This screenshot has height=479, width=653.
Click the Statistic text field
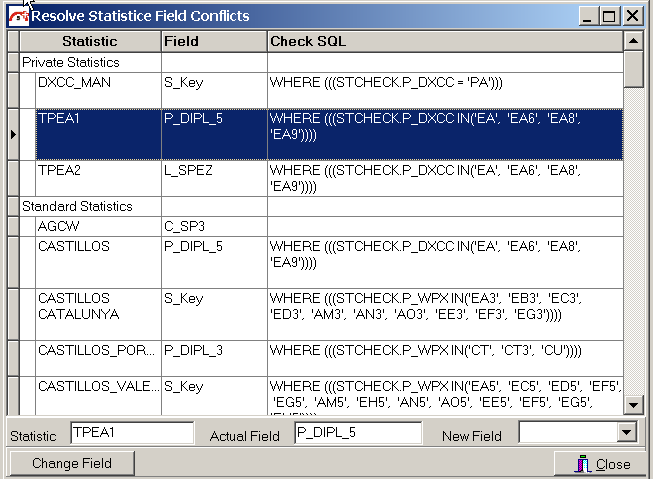point(132,432)
